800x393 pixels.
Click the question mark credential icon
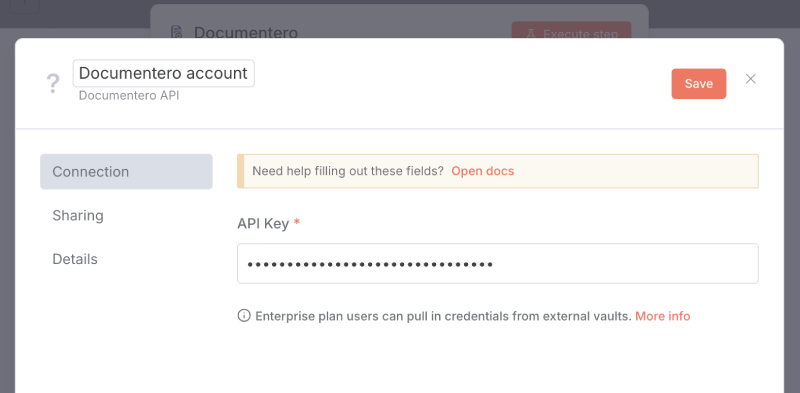click(53, 84)
